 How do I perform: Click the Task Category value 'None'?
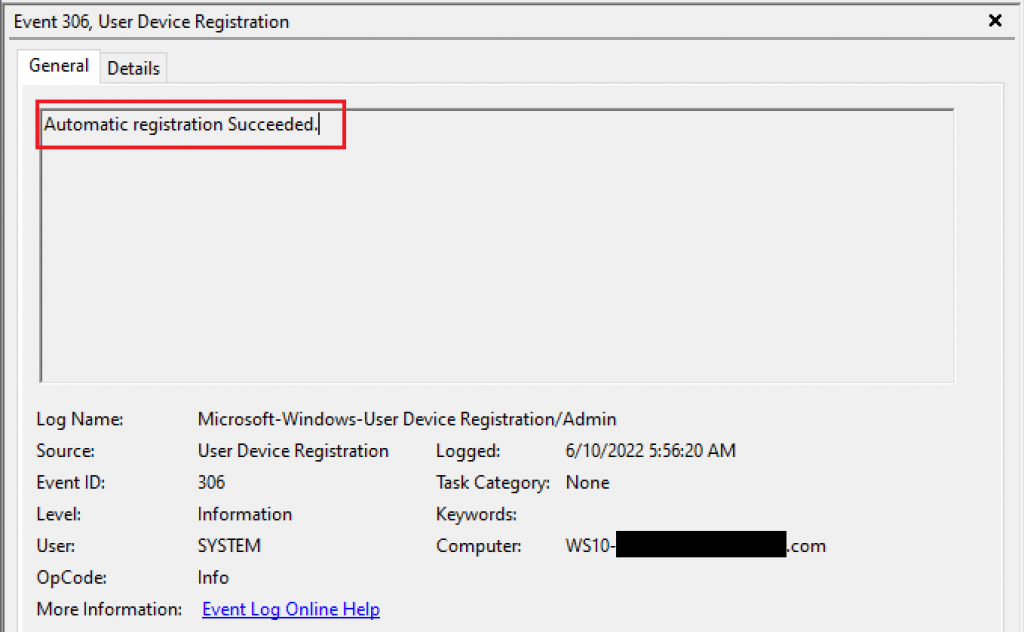point(587,482)
